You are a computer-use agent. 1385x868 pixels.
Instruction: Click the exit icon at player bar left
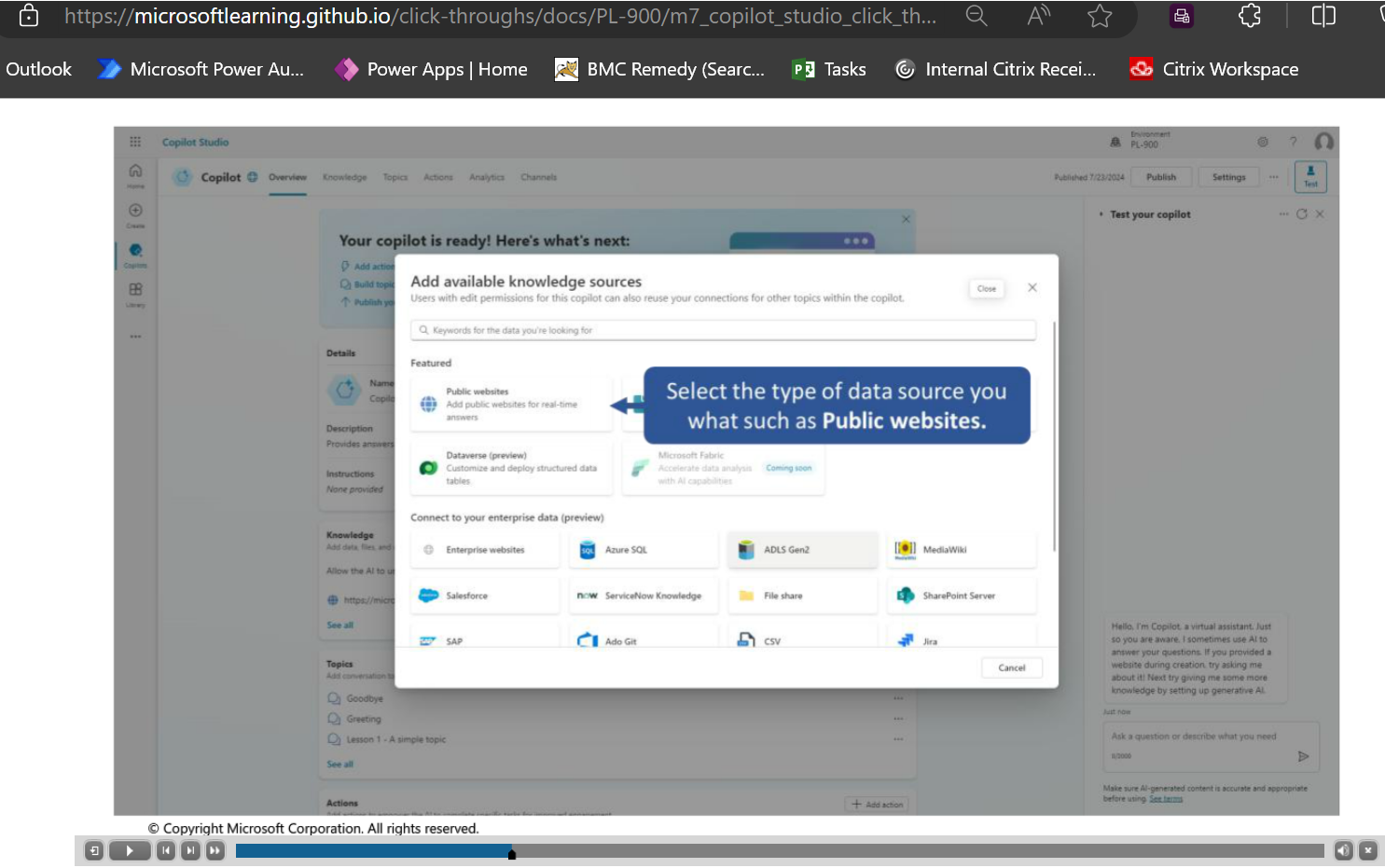pos(94,850)
